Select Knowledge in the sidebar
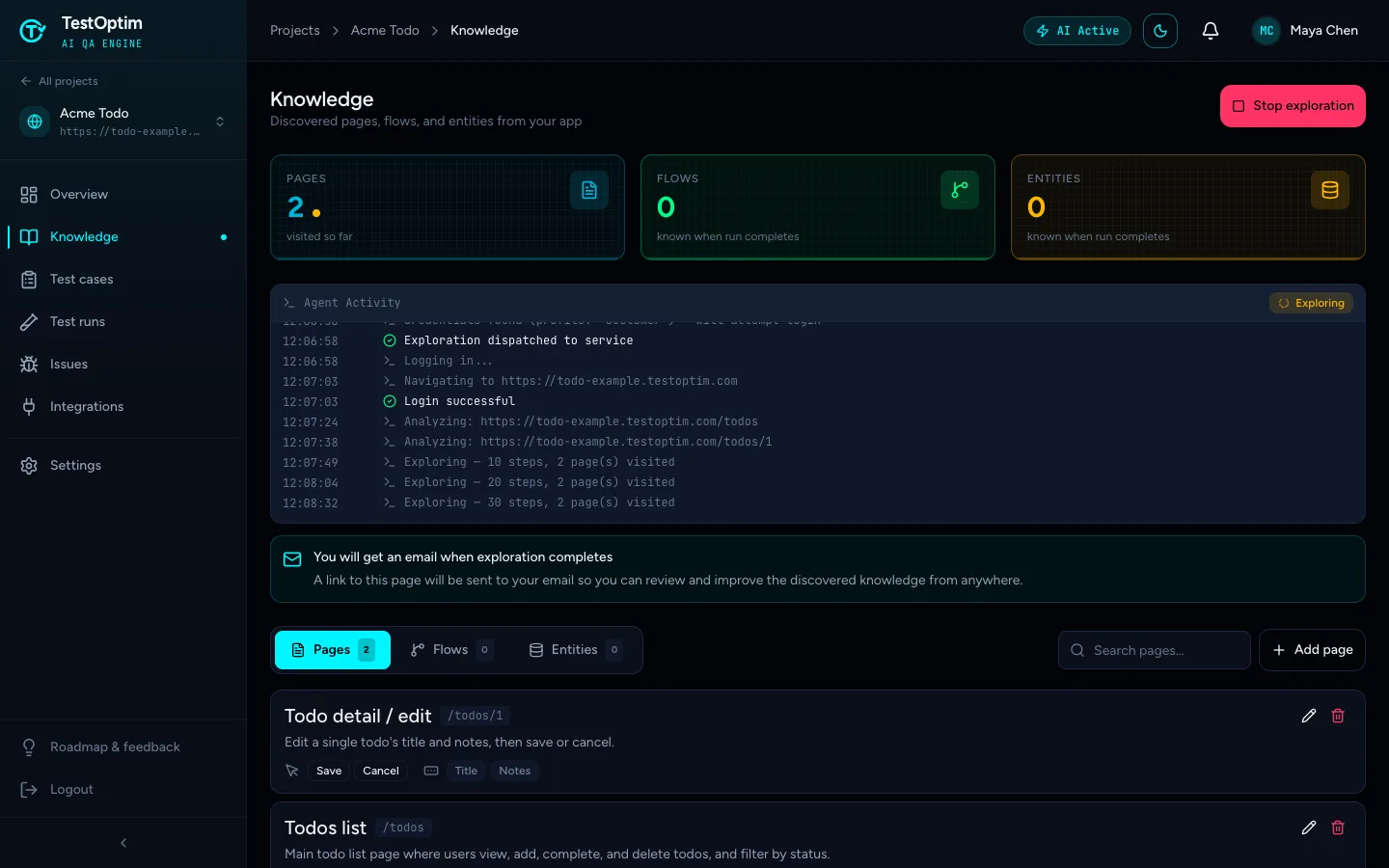1389x868 pixels. 123,236
